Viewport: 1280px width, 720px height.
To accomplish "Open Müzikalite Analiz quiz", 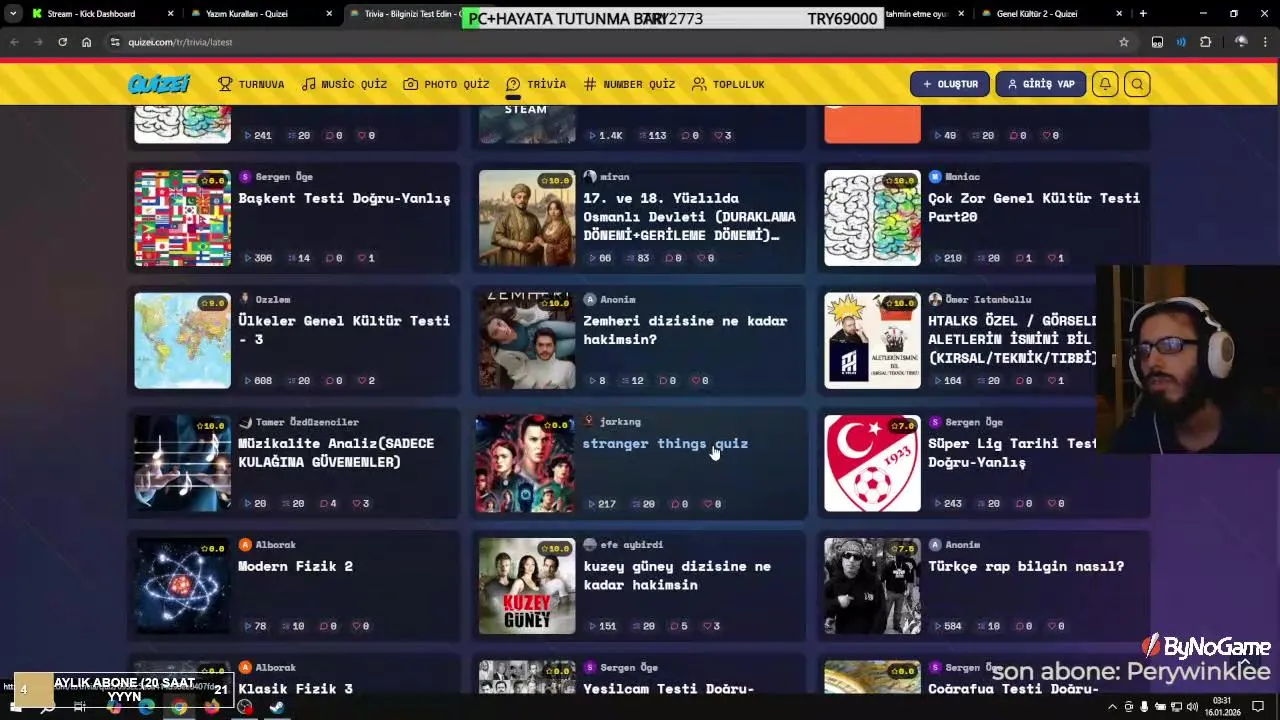I will (x=336, y=453).
